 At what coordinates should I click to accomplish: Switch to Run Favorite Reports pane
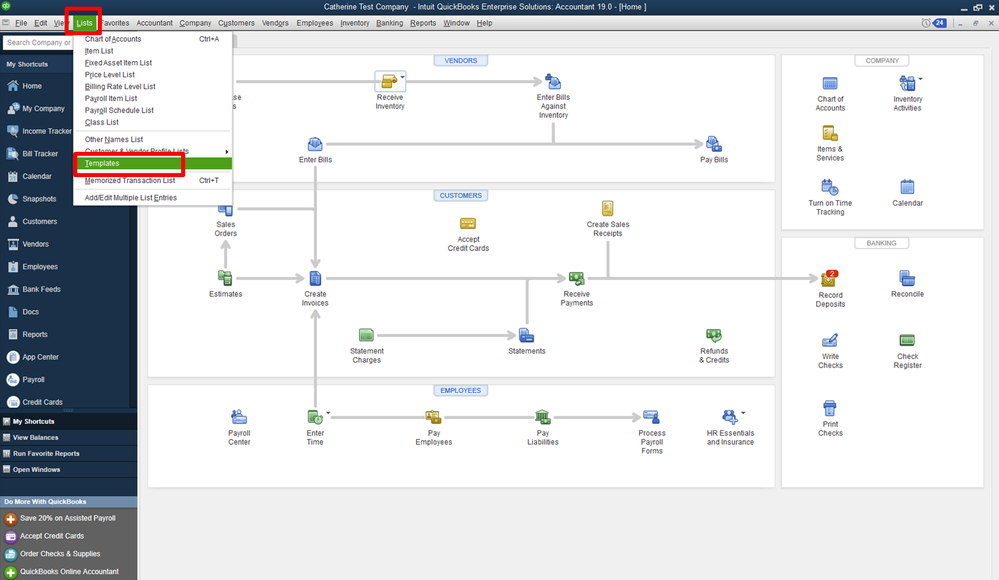(x=68, y=453)
